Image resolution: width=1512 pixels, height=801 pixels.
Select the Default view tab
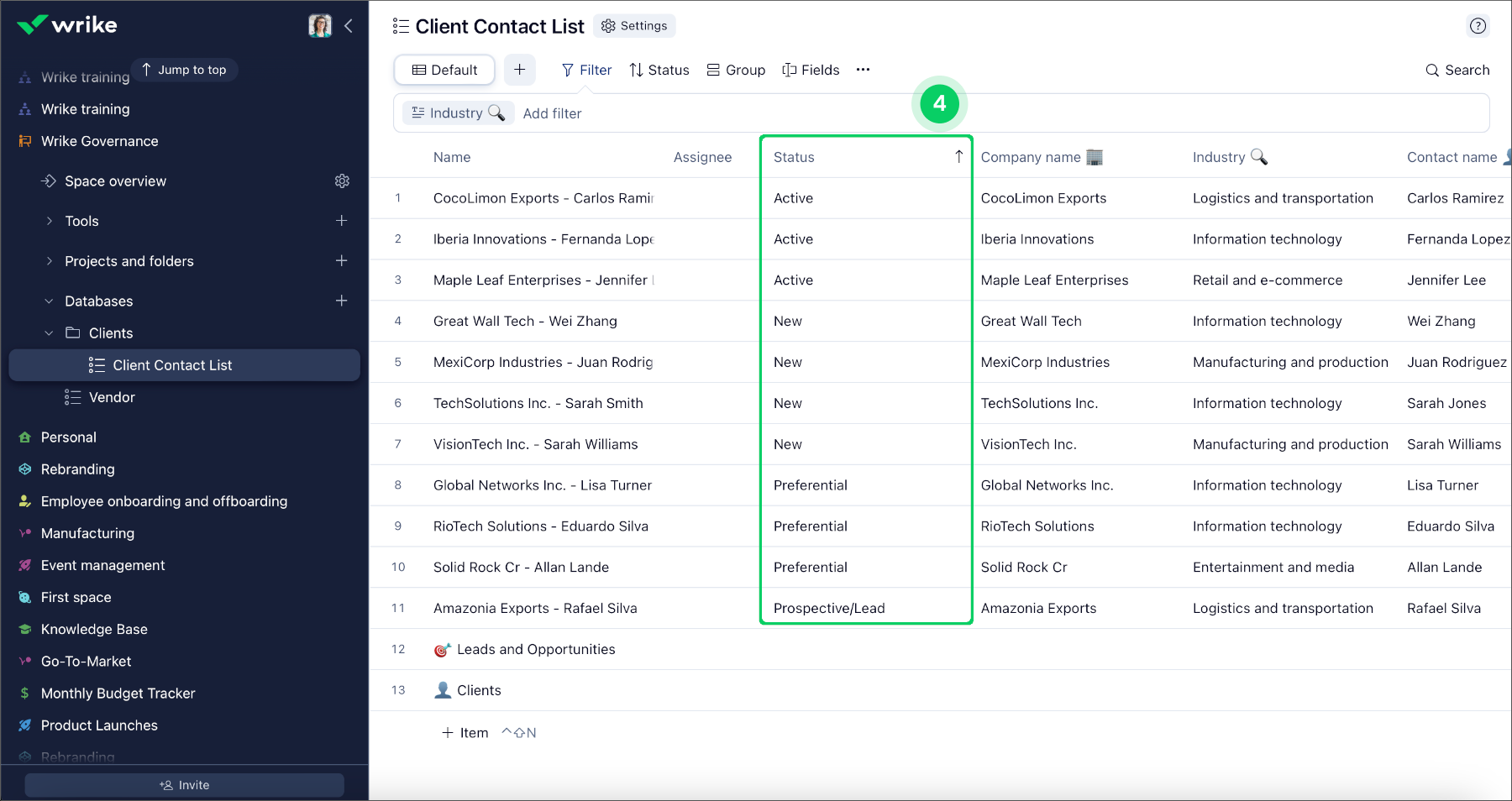(444, 70)
